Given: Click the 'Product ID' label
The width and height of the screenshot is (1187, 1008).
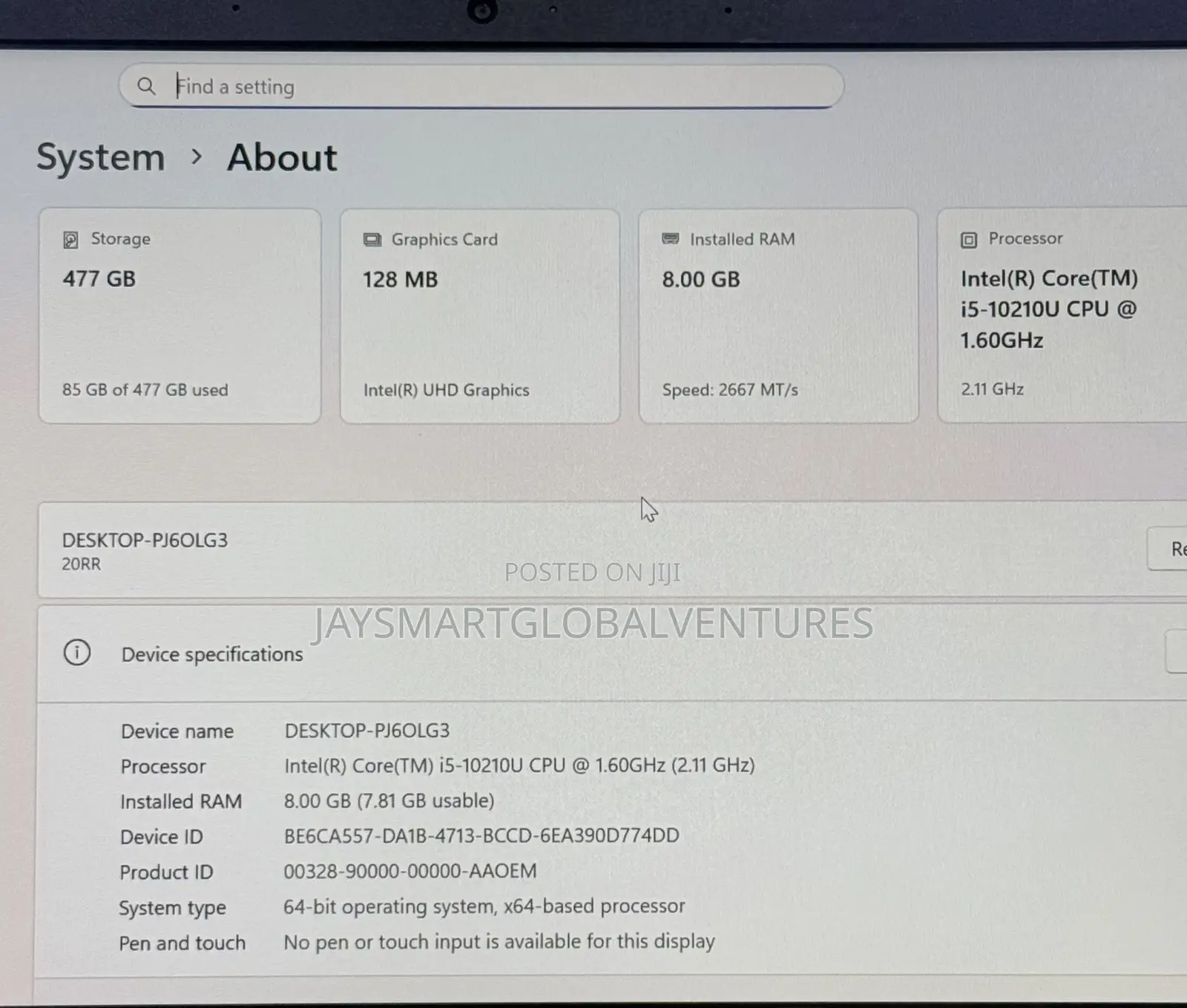Looking at the screenshot, I should point(166,872).
